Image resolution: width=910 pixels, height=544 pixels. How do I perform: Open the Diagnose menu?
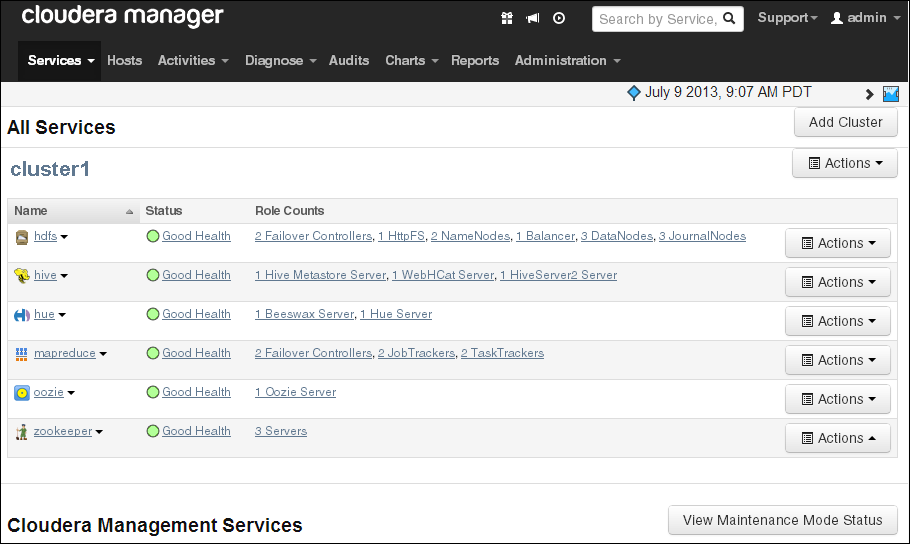click(x=280, y=60)
